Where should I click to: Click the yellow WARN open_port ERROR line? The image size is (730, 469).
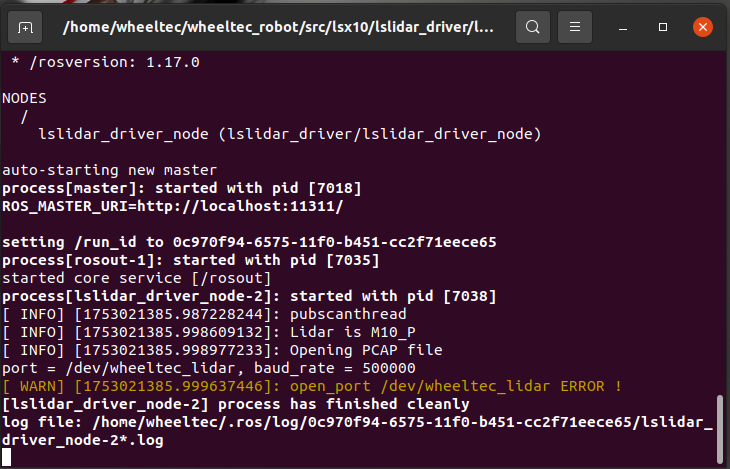[312, 386]
